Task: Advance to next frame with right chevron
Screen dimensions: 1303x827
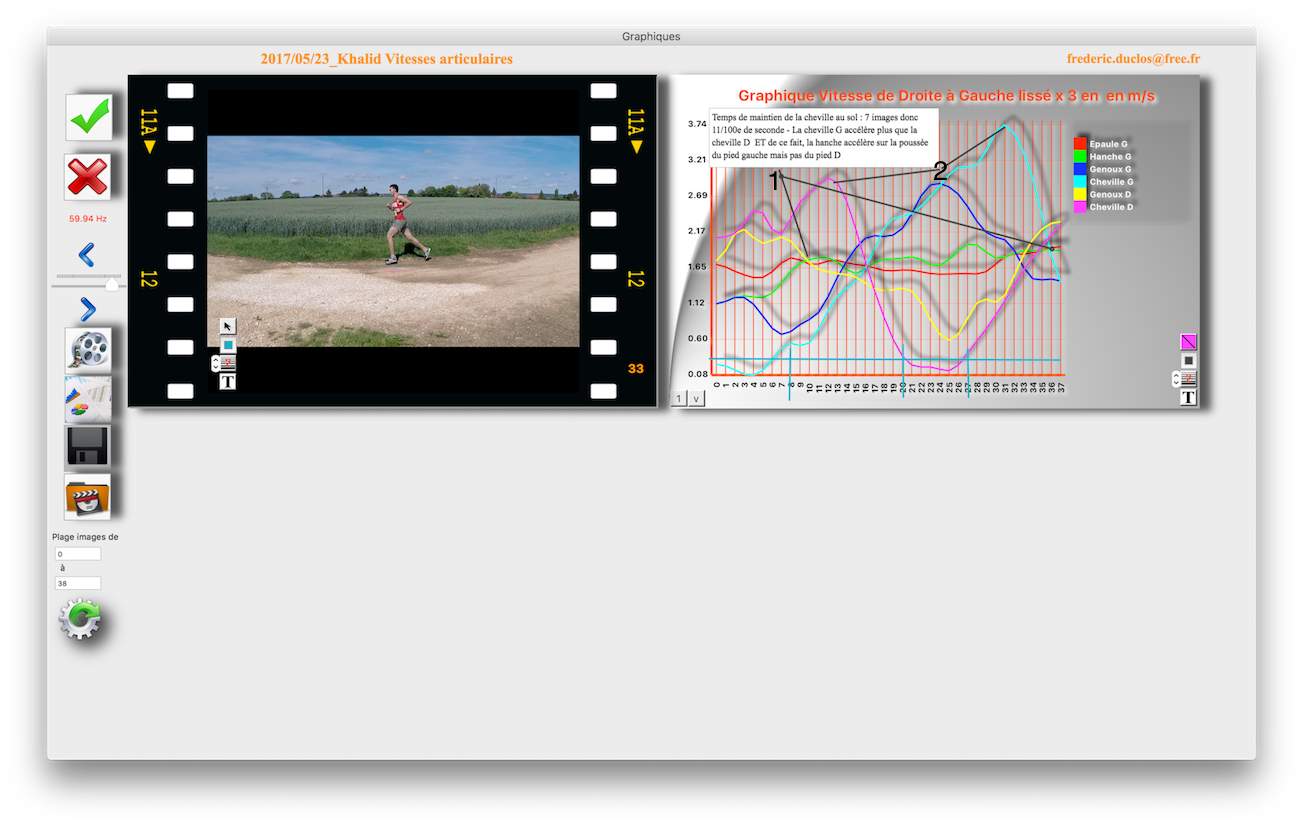Action: 87,309
